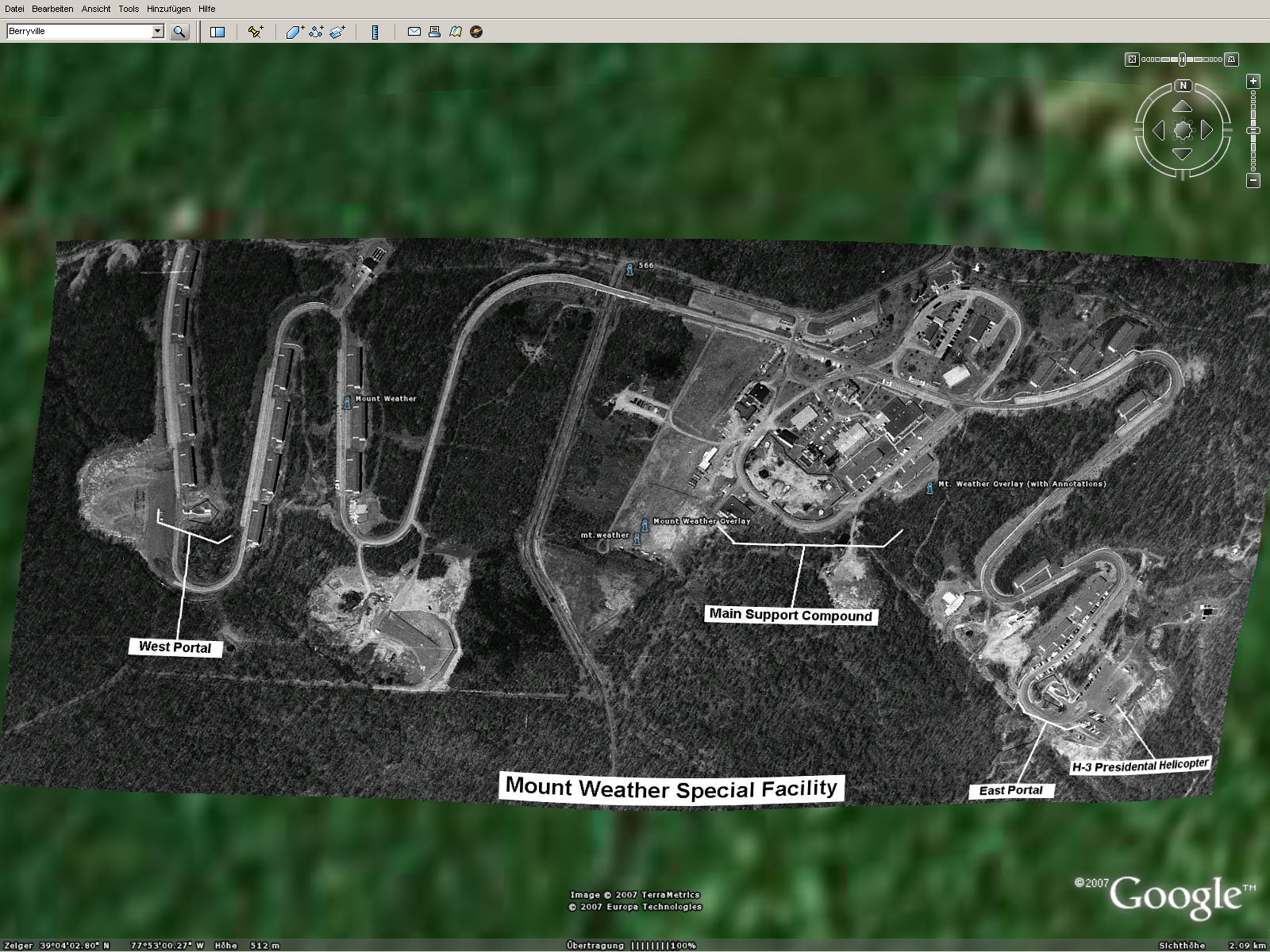The width and height of the screenshot is (1270, 952).
Task: Open the Berryville search dropdown arrow
Action: coord(157,32)
